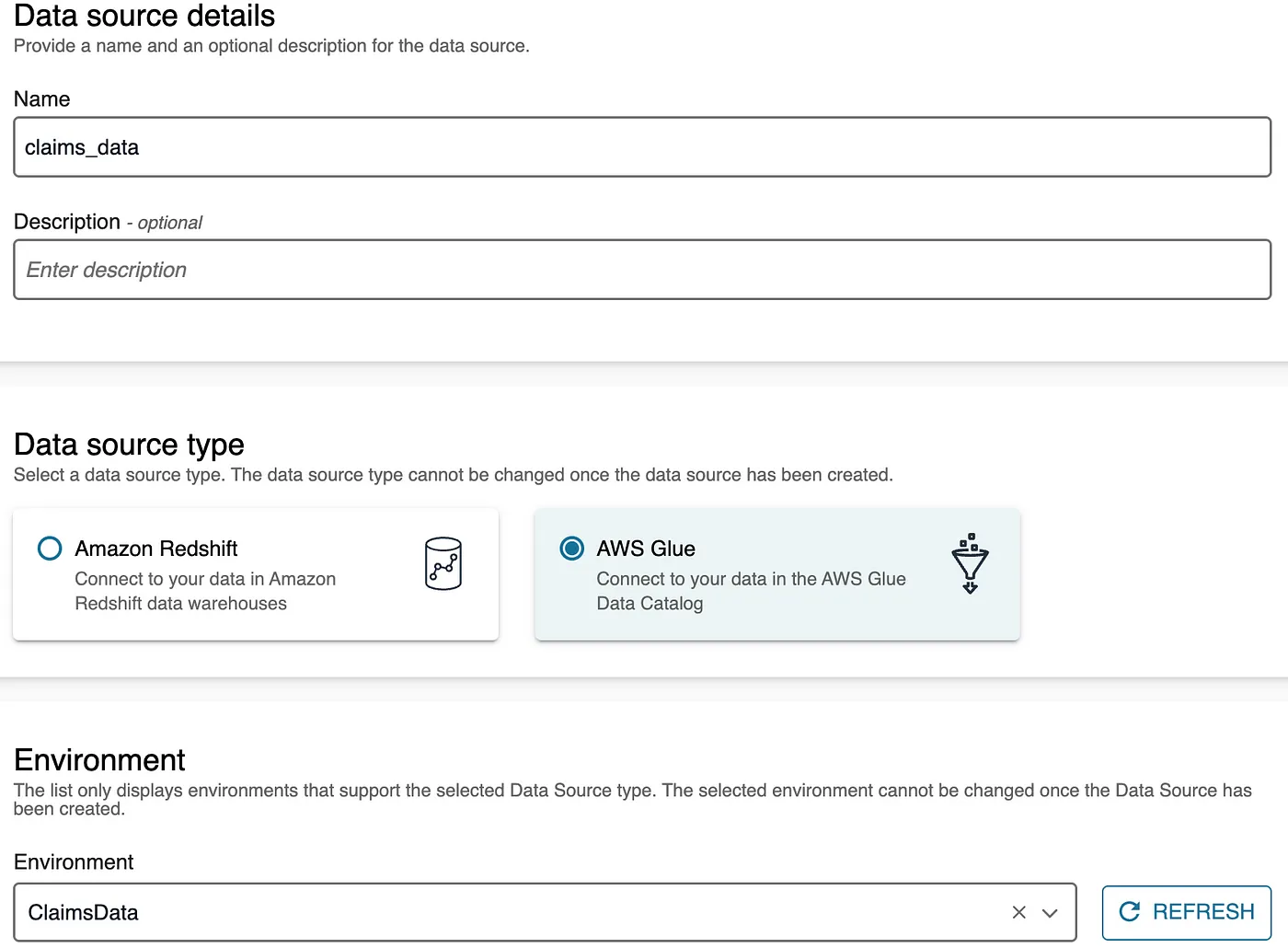Click the Data source details heading
Image resolution: width=1288 pixels, height=948 pixels.
[144, 16]
